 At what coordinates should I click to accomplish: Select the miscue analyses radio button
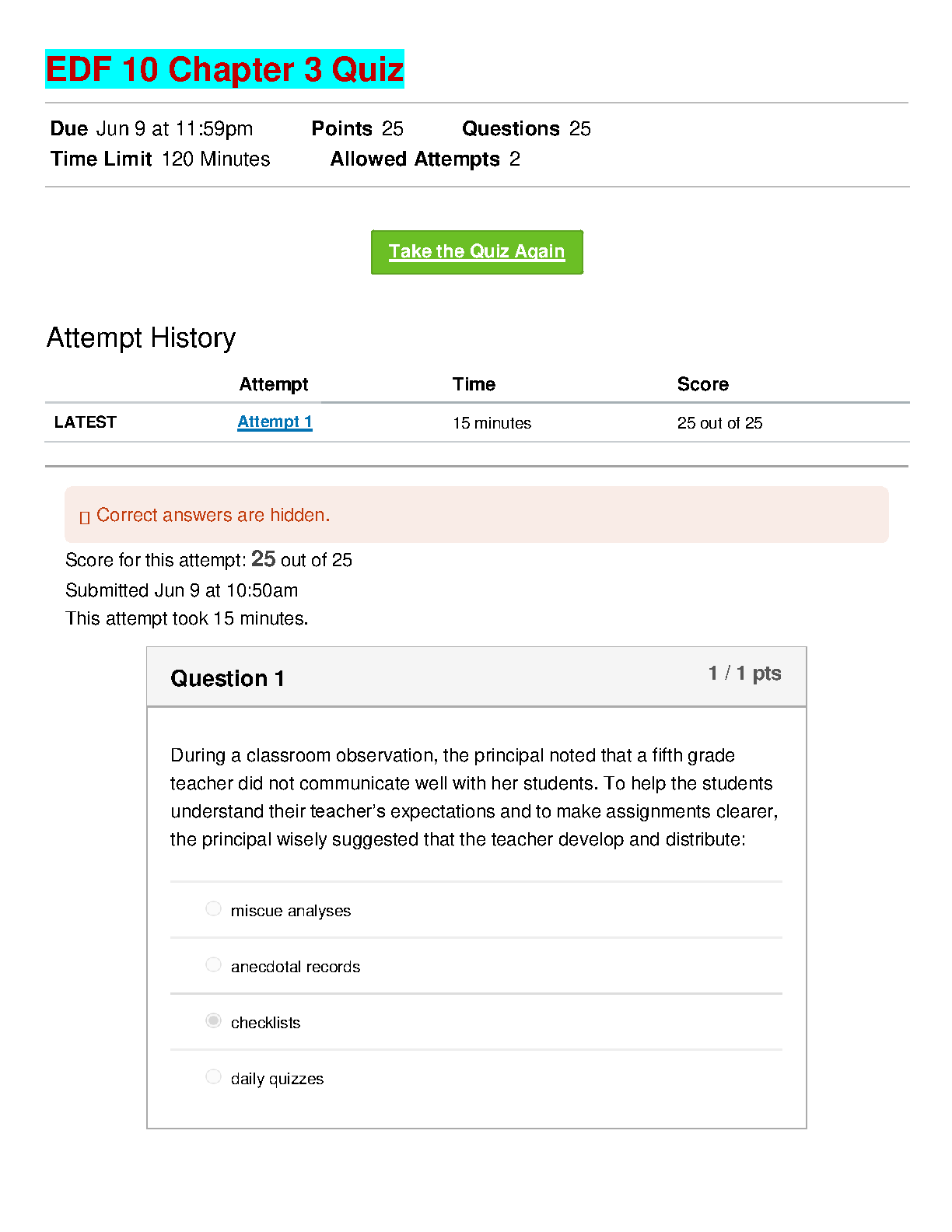tap(213, 908)
